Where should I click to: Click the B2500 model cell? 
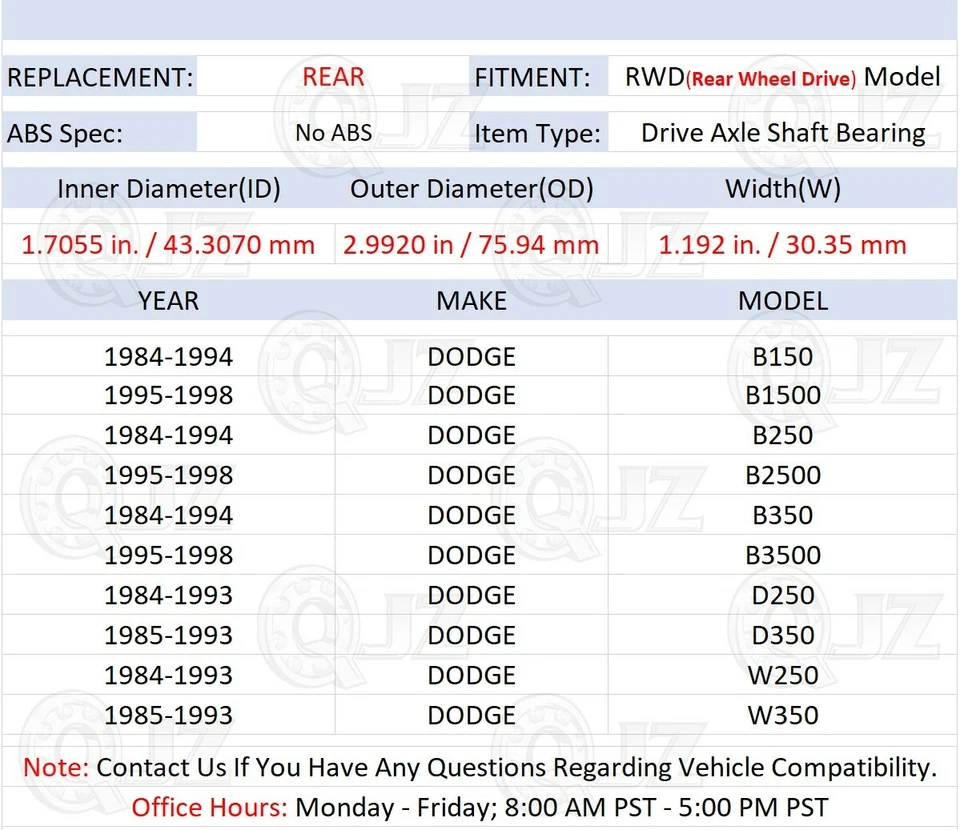(x=783, y=475)
